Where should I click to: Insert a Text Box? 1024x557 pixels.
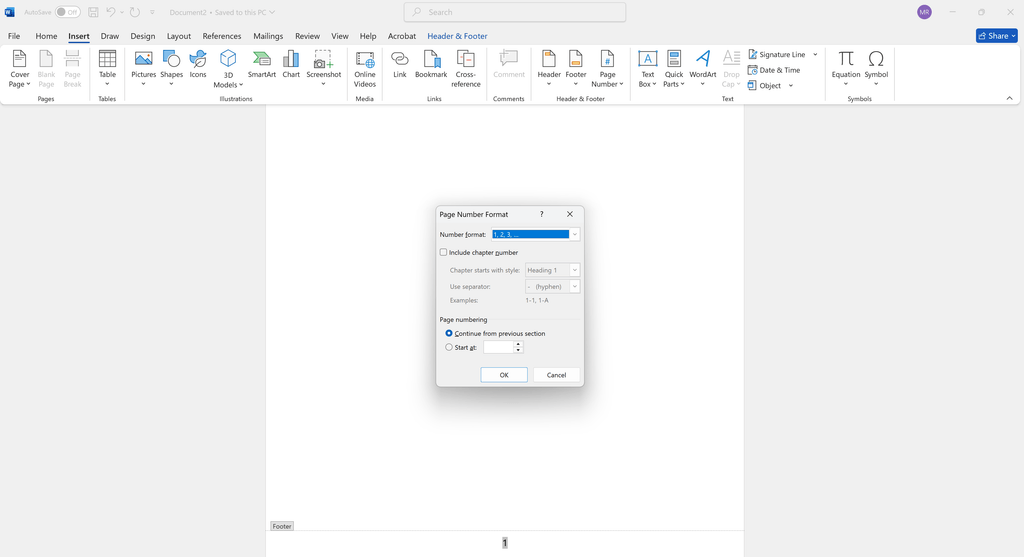pos(647,69)
